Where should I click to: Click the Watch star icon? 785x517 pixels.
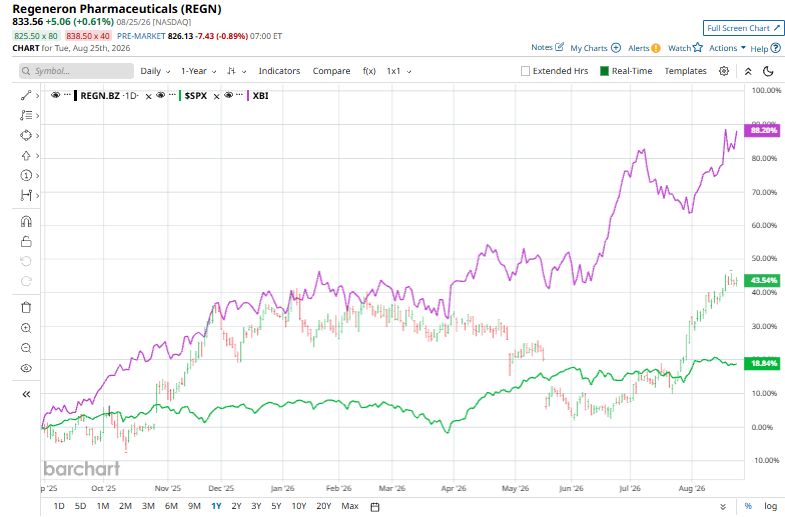tap(698, 48)
